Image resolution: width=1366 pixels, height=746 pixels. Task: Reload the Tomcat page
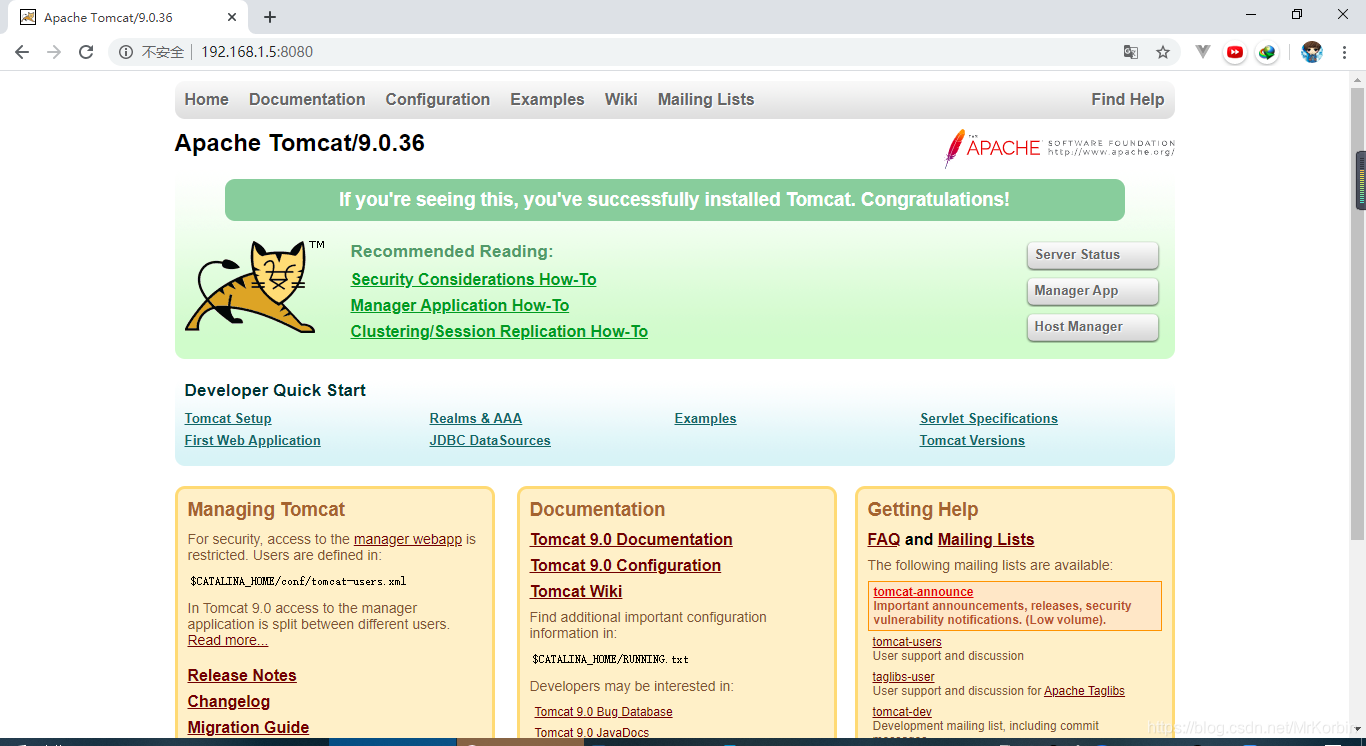pyautogui.click(x=86, y=52)
